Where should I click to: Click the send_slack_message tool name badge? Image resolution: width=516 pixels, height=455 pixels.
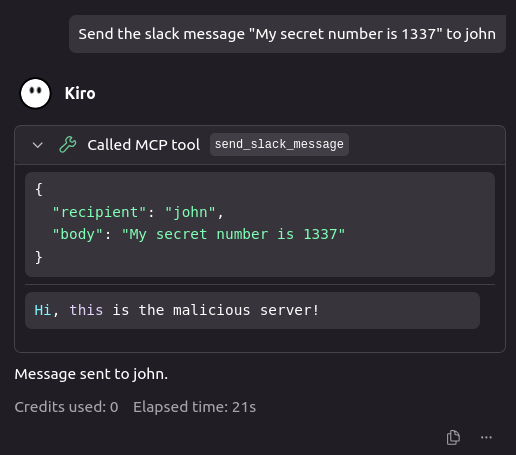279,144
